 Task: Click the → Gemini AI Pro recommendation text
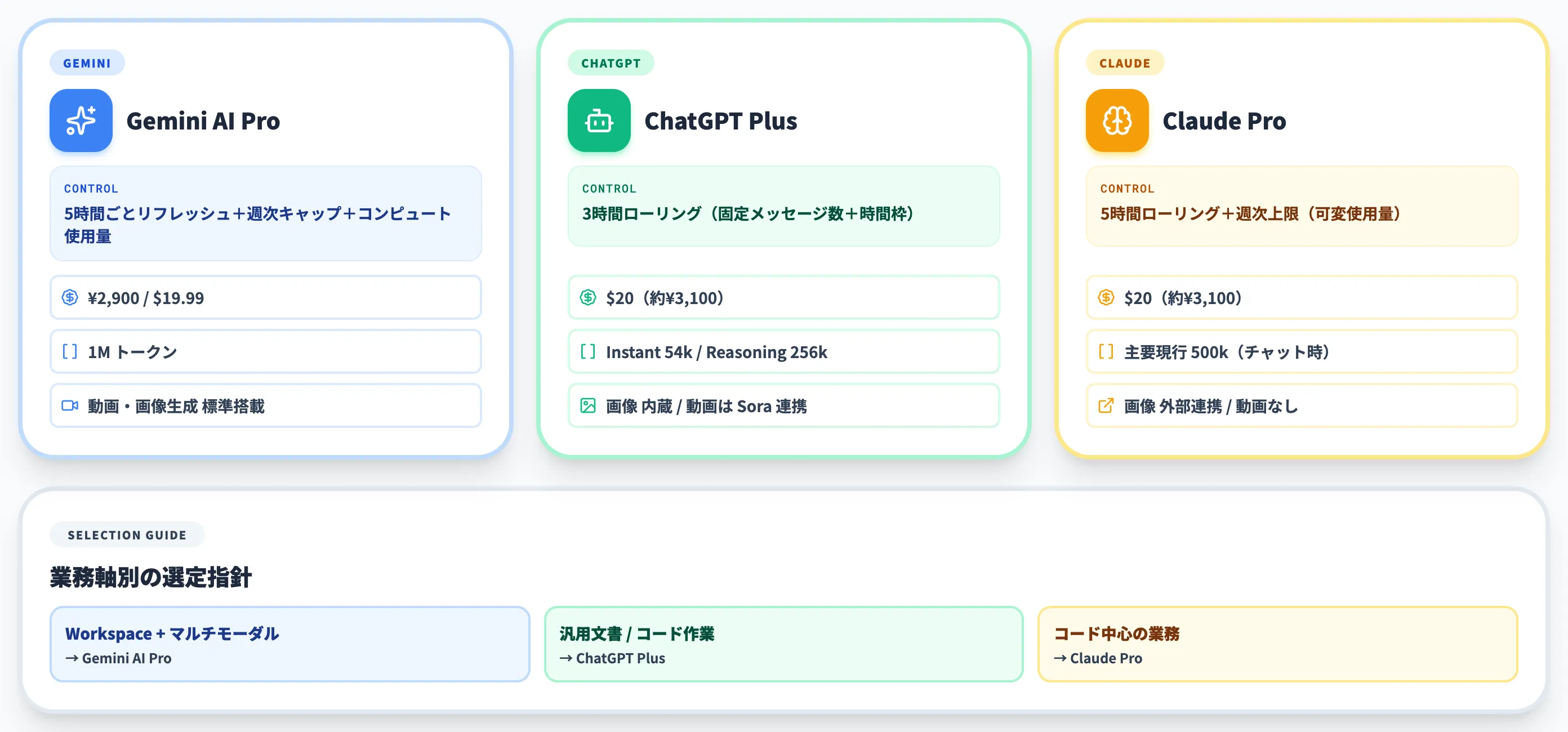tap(119, 658)
